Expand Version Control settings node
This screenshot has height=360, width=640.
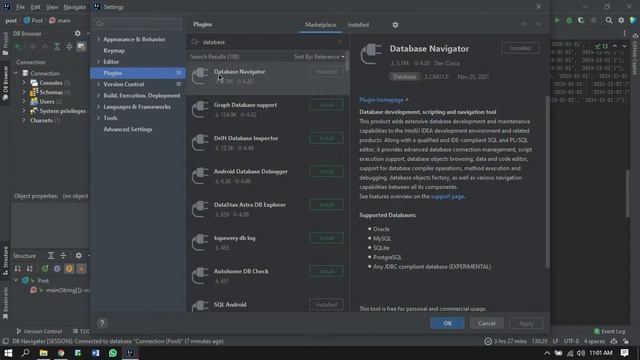point(98,84)
